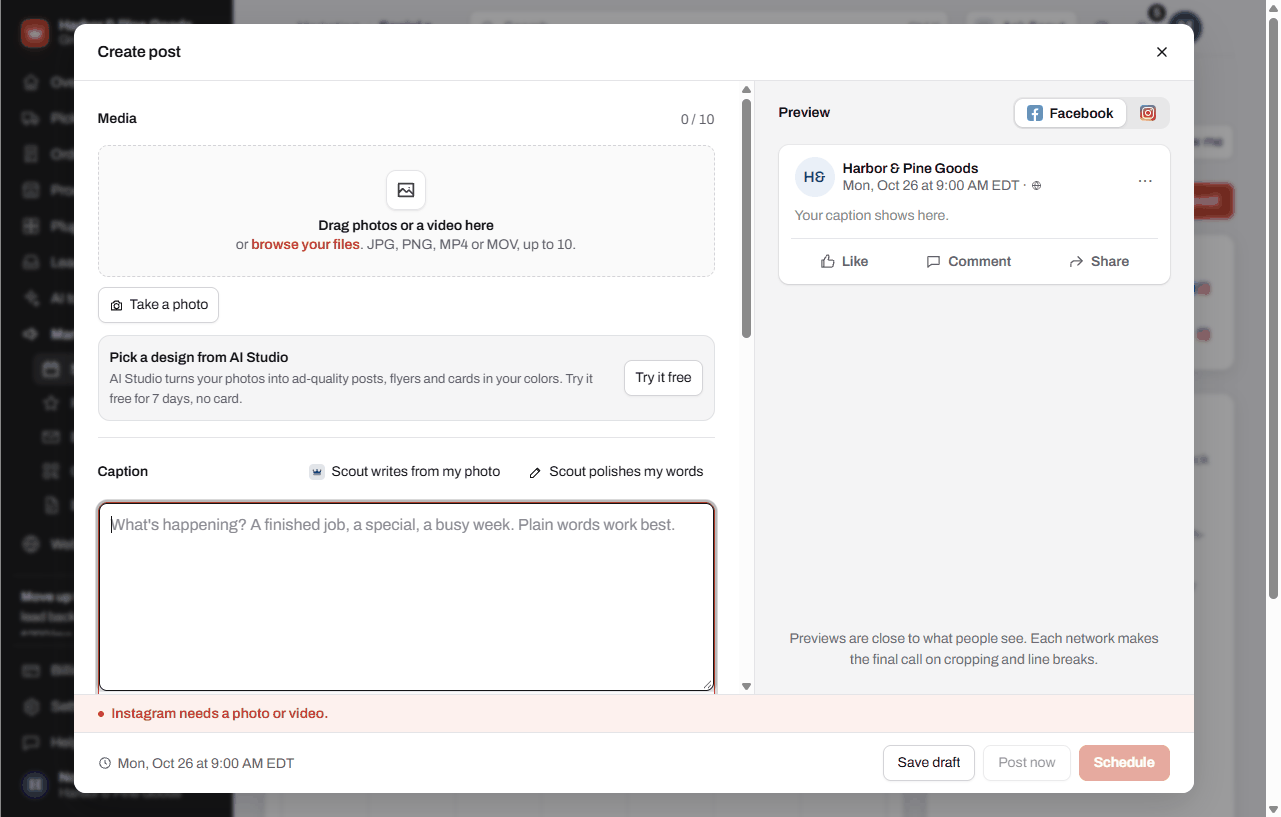Open the Instagram preview tab
Screen dimensions: 1281x817
1148,113
